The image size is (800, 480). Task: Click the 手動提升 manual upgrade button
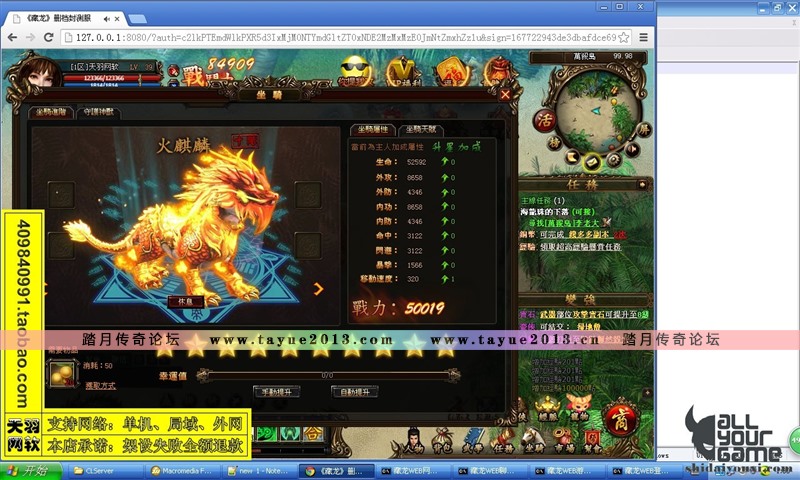(x=276, y=392)
